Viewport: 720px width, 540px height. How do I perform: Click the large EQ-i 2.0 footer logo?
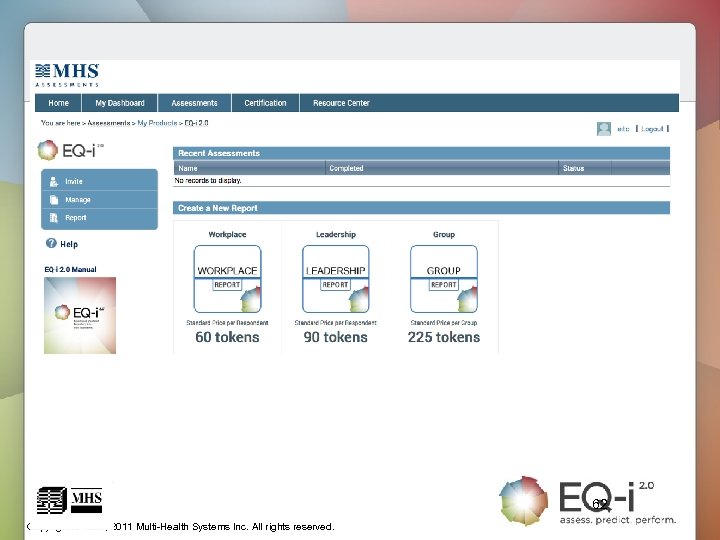coord(587,501)
